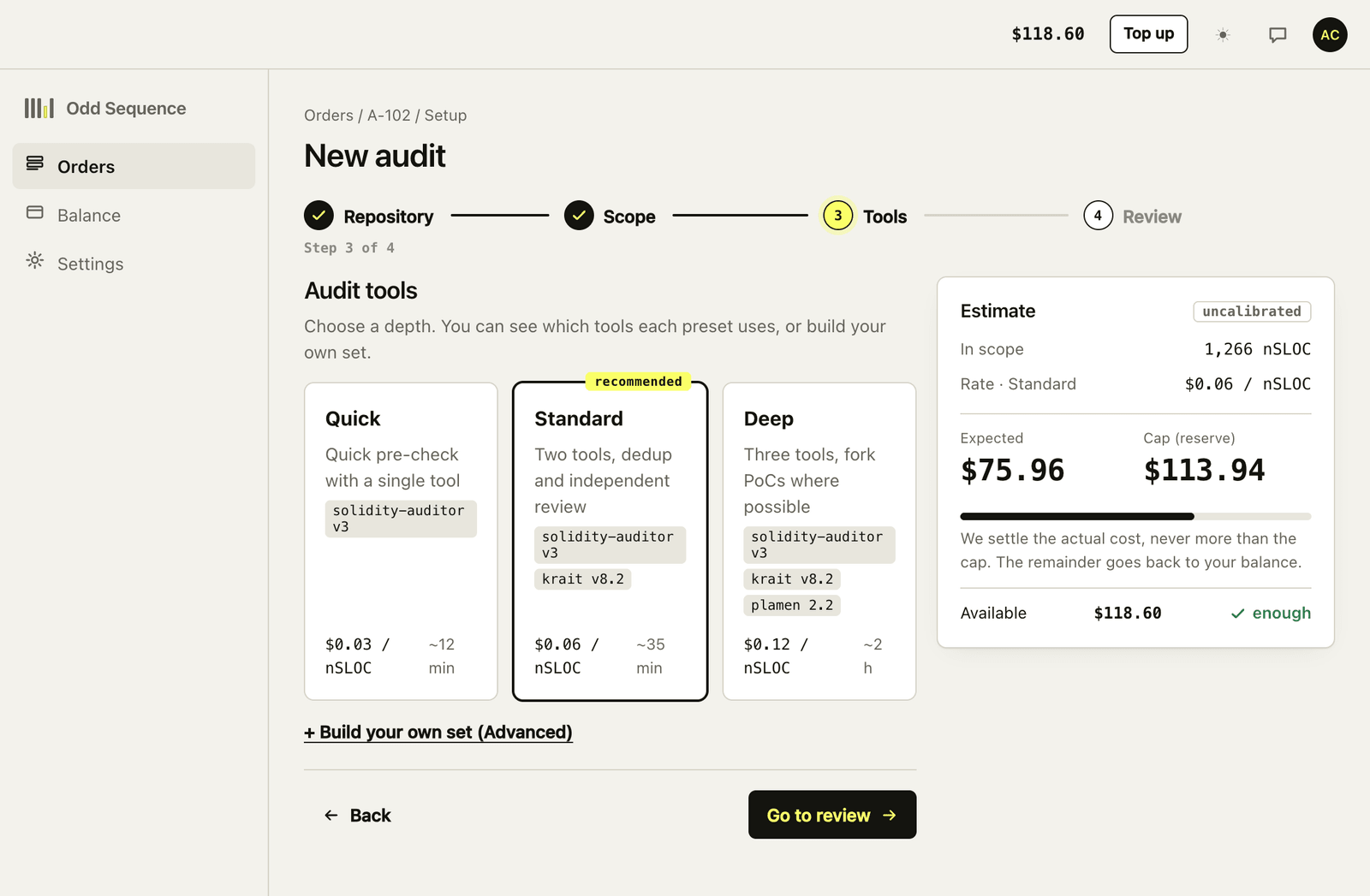The width and height of the screenshot is (1370, 896).
Task: Go to the Repository step label
Action: pos(389,217)
